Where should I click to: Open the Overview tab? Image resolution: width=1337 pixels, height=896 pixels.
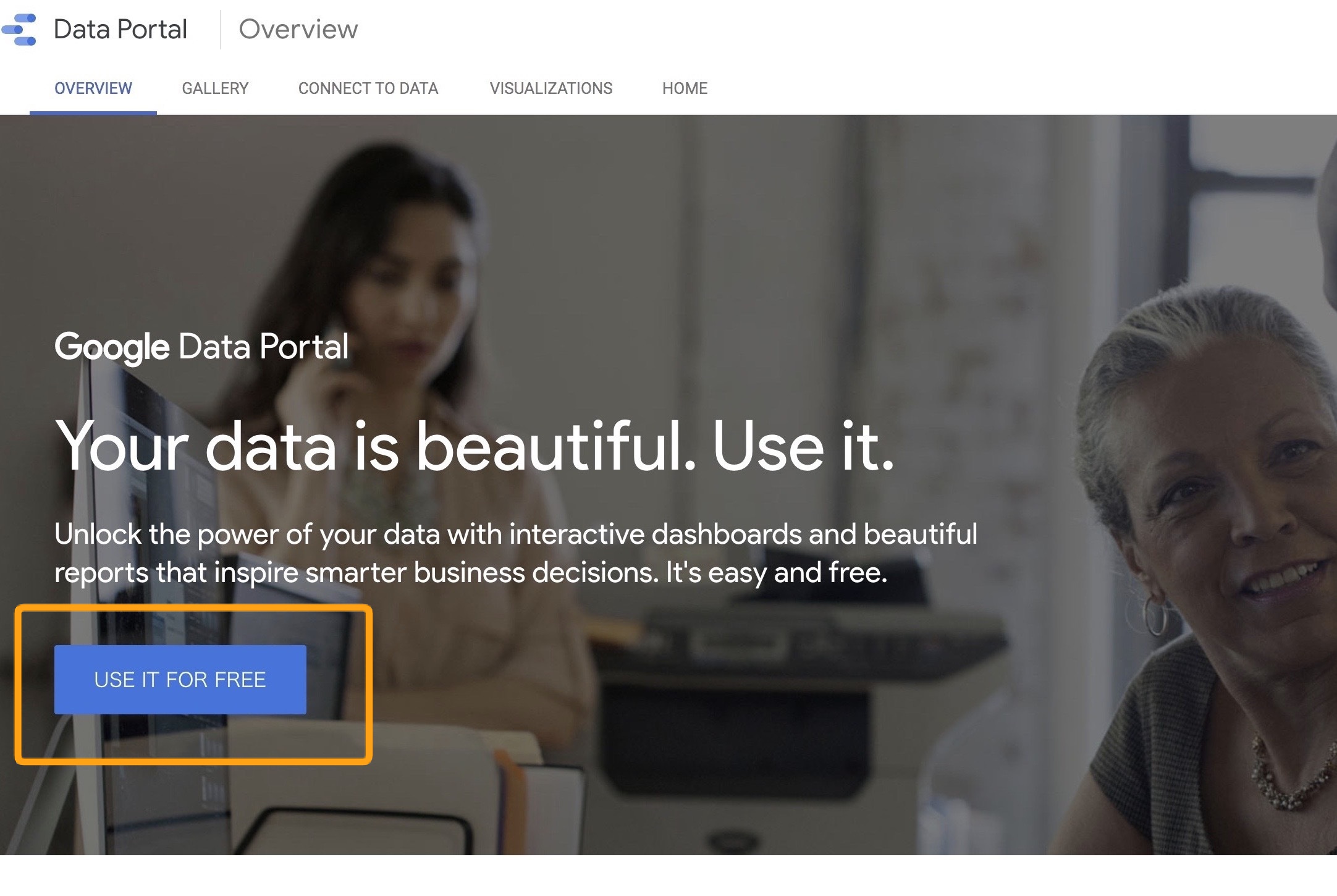click(x=93, y=88)
